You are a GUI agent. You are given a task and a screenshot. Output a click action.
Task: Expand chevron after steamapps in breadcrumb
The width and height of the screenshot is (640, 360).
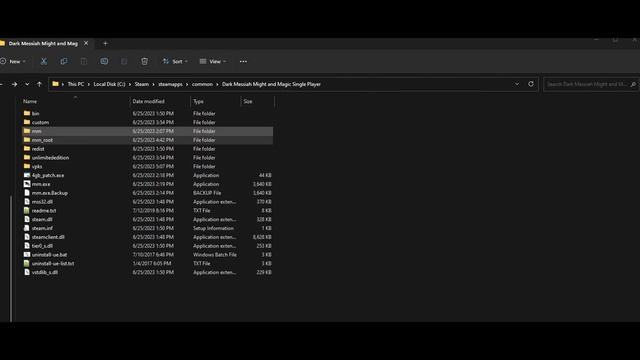[187, 84]
